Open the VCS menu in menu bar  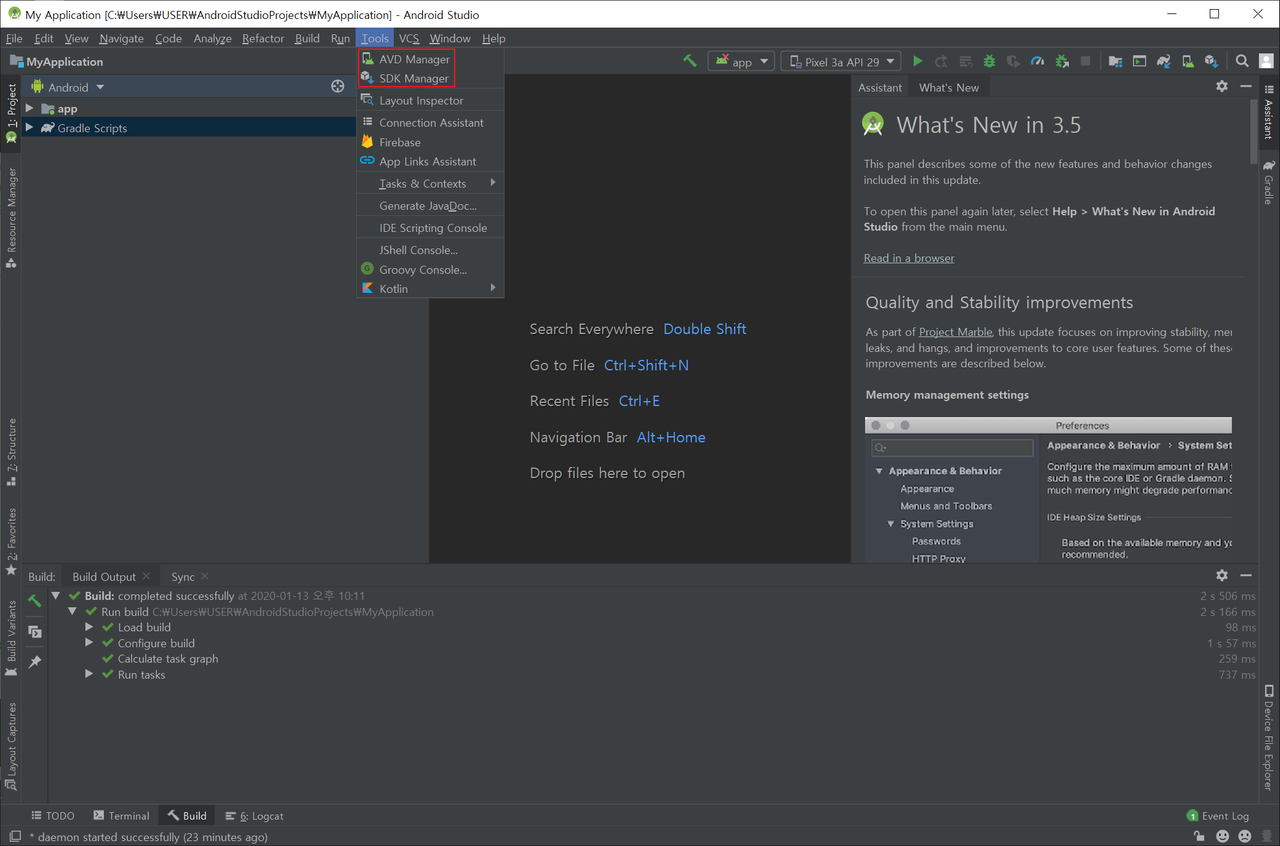(x=409, y=38)
